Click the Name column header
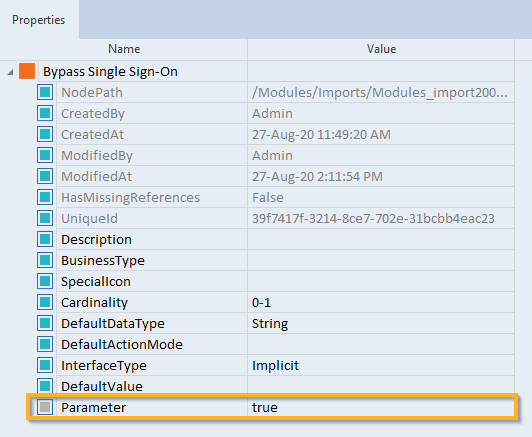This screenshot has width=532, height=437. (124, 49)
